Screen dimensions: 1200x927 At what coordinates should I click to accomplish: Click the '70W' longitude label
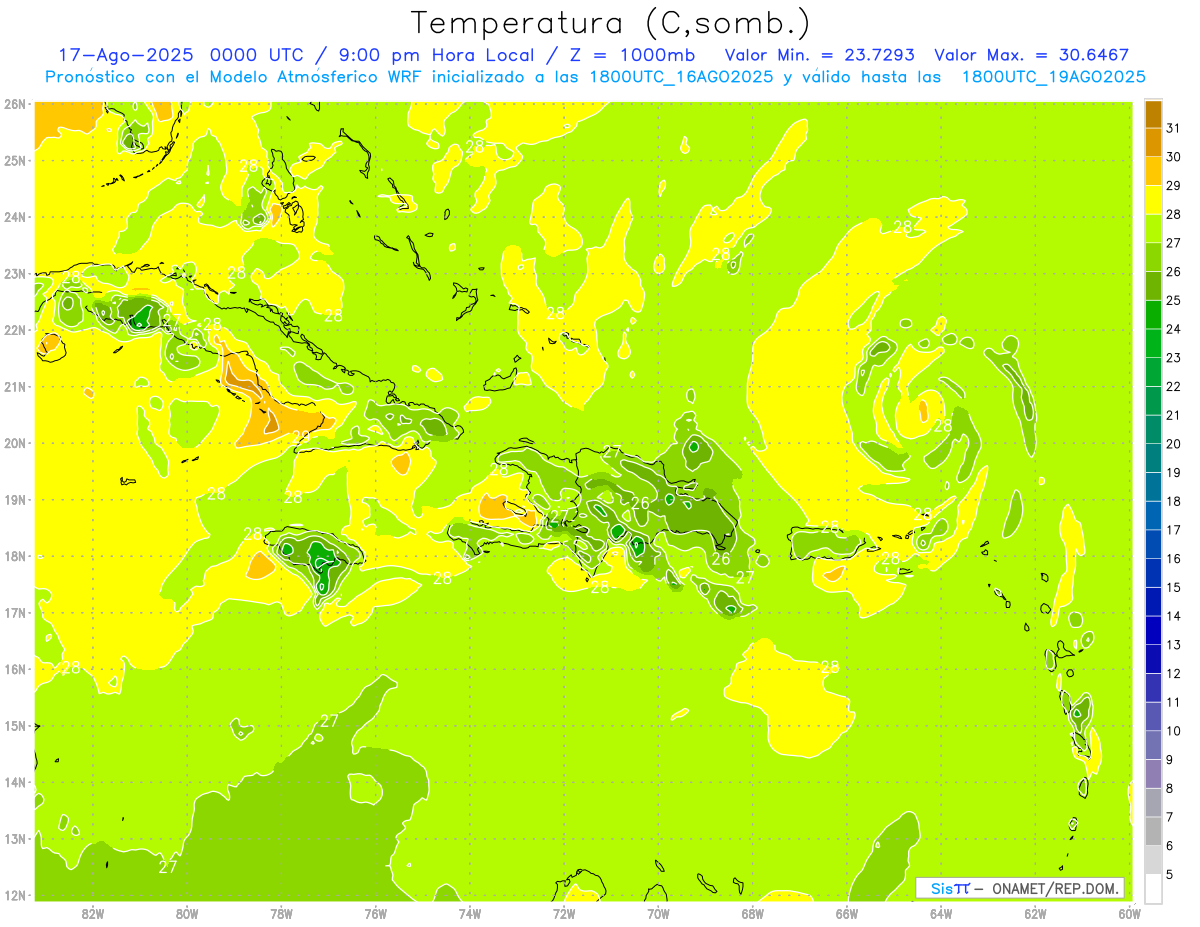(x=658, y=913)
